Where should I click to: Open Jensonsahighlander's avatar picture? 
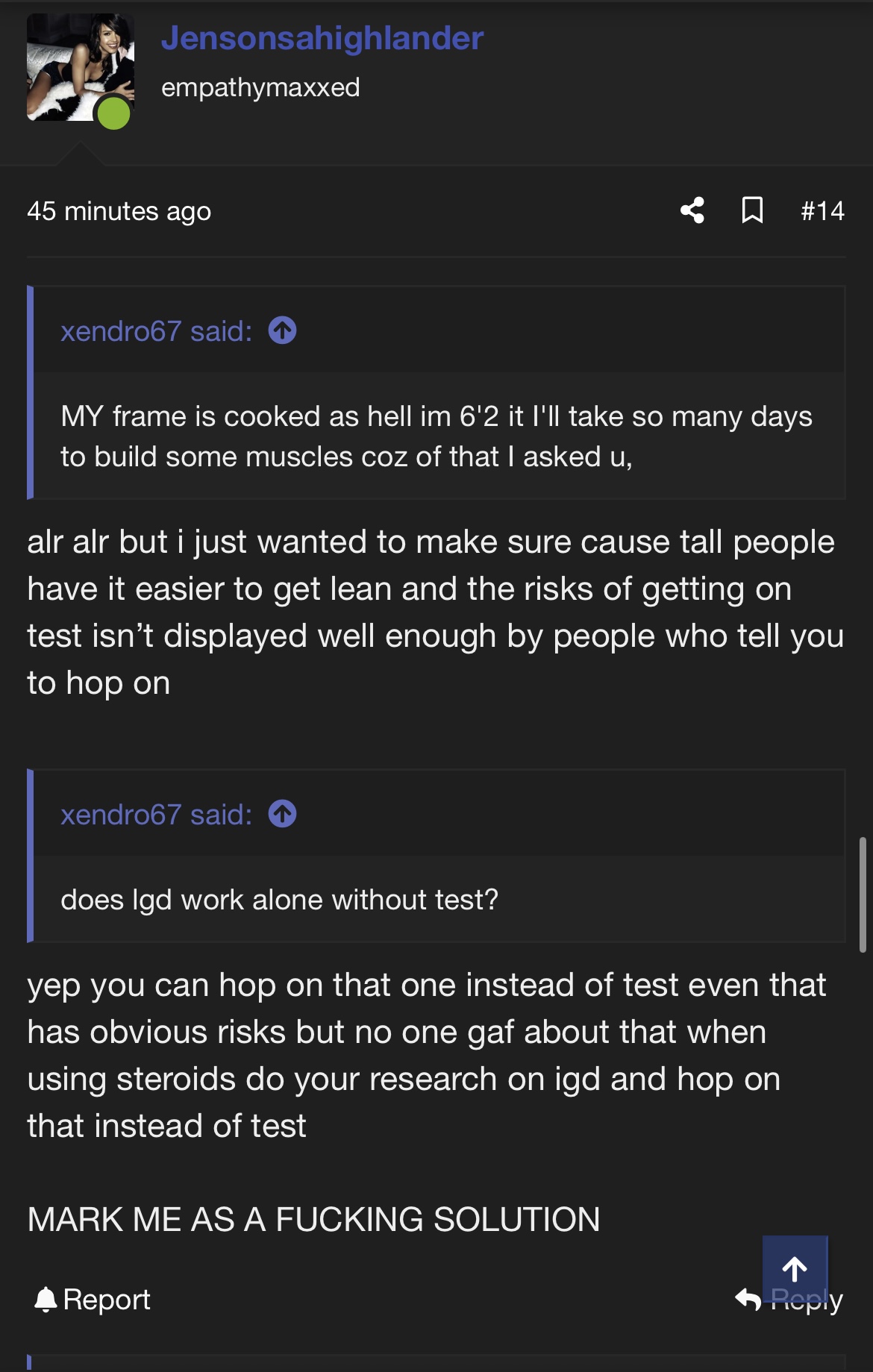coord(75,63)
